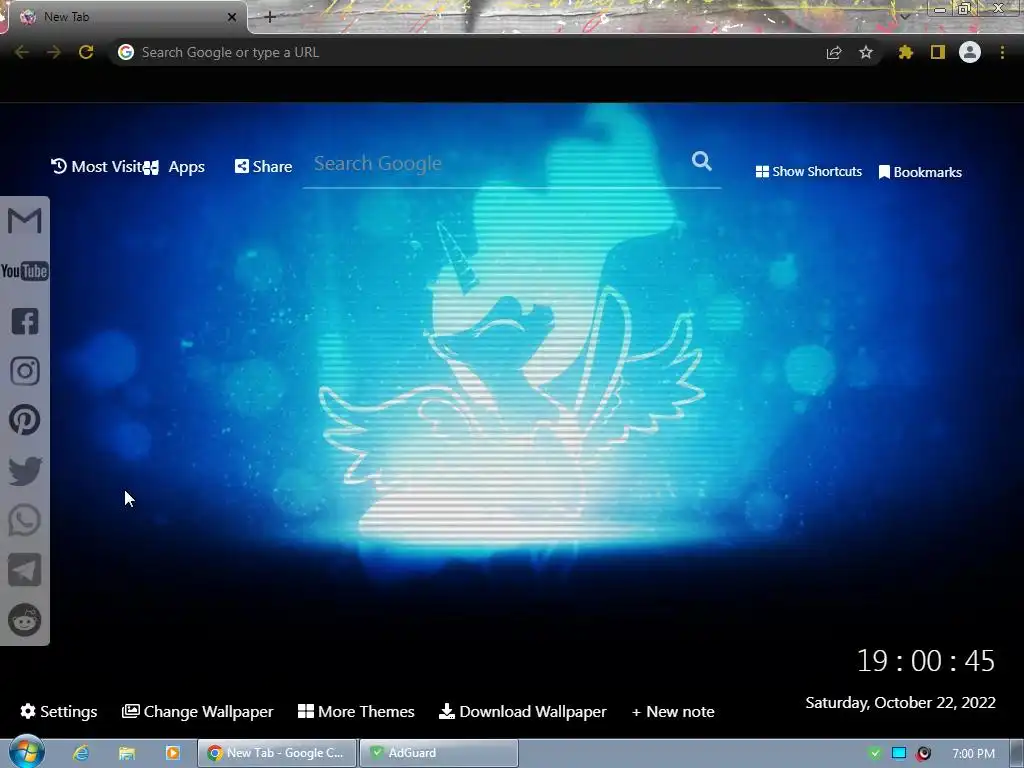Image resolution: width=1024 pixels, height=768 pixels.
Task: Open Telegram from the sidebar
Action: coord(25,570)
